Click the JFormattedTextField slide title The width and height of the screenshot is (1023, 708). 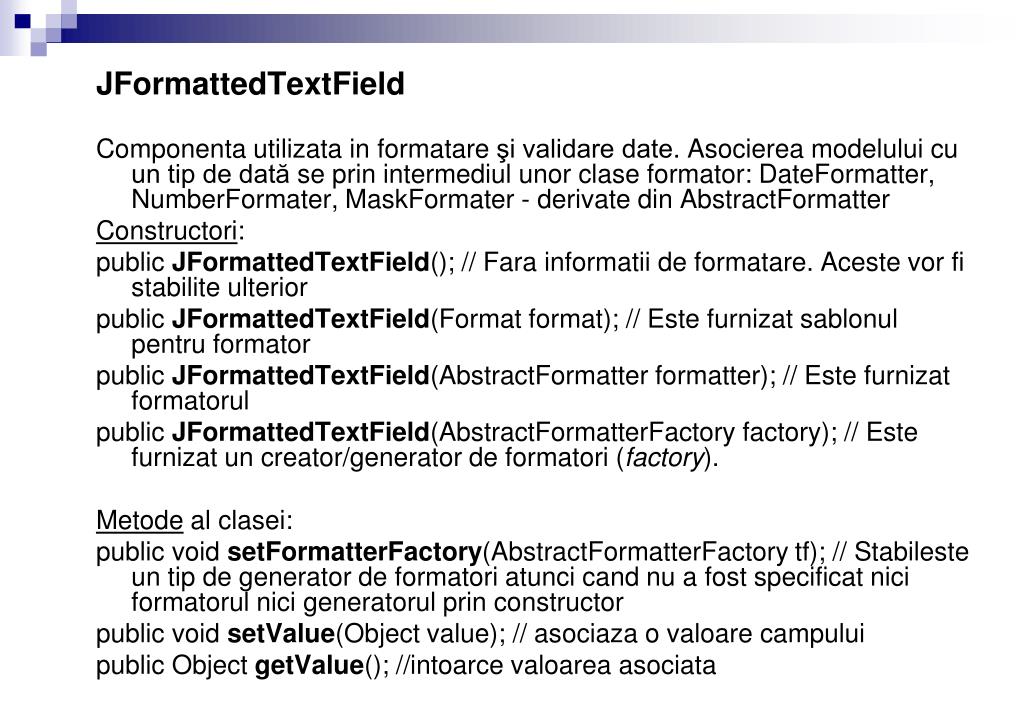click(x=251, y=84)
